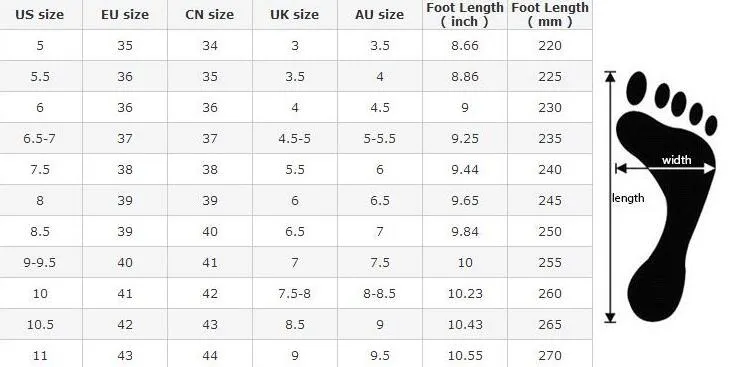
Task: Click the Foot Length (mm) header
Action: [550, 14]
